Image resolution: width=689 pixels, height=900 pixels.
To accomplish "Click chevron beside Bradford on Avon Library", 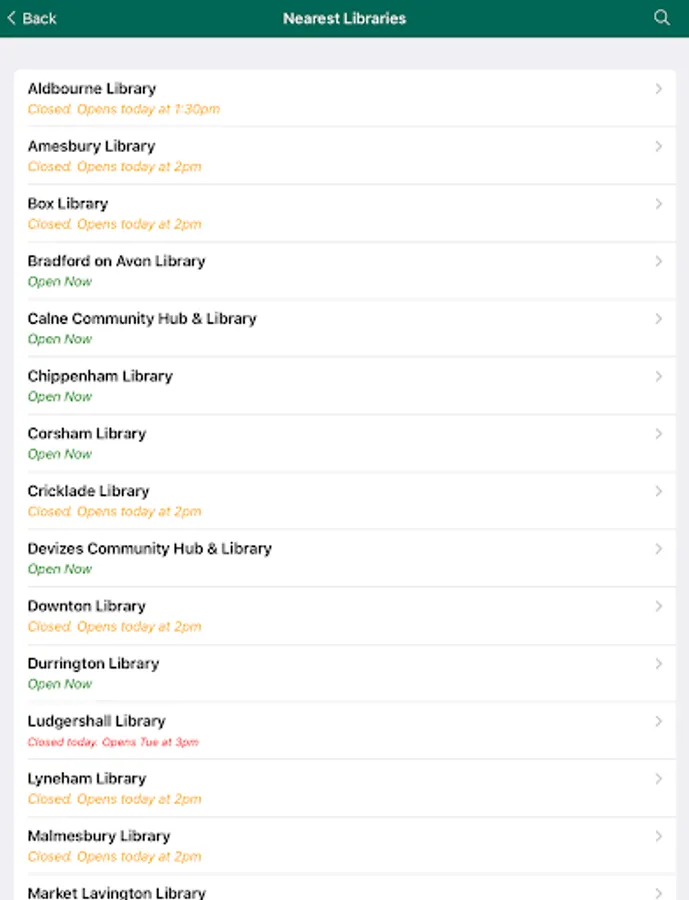I will pos(659,261).
